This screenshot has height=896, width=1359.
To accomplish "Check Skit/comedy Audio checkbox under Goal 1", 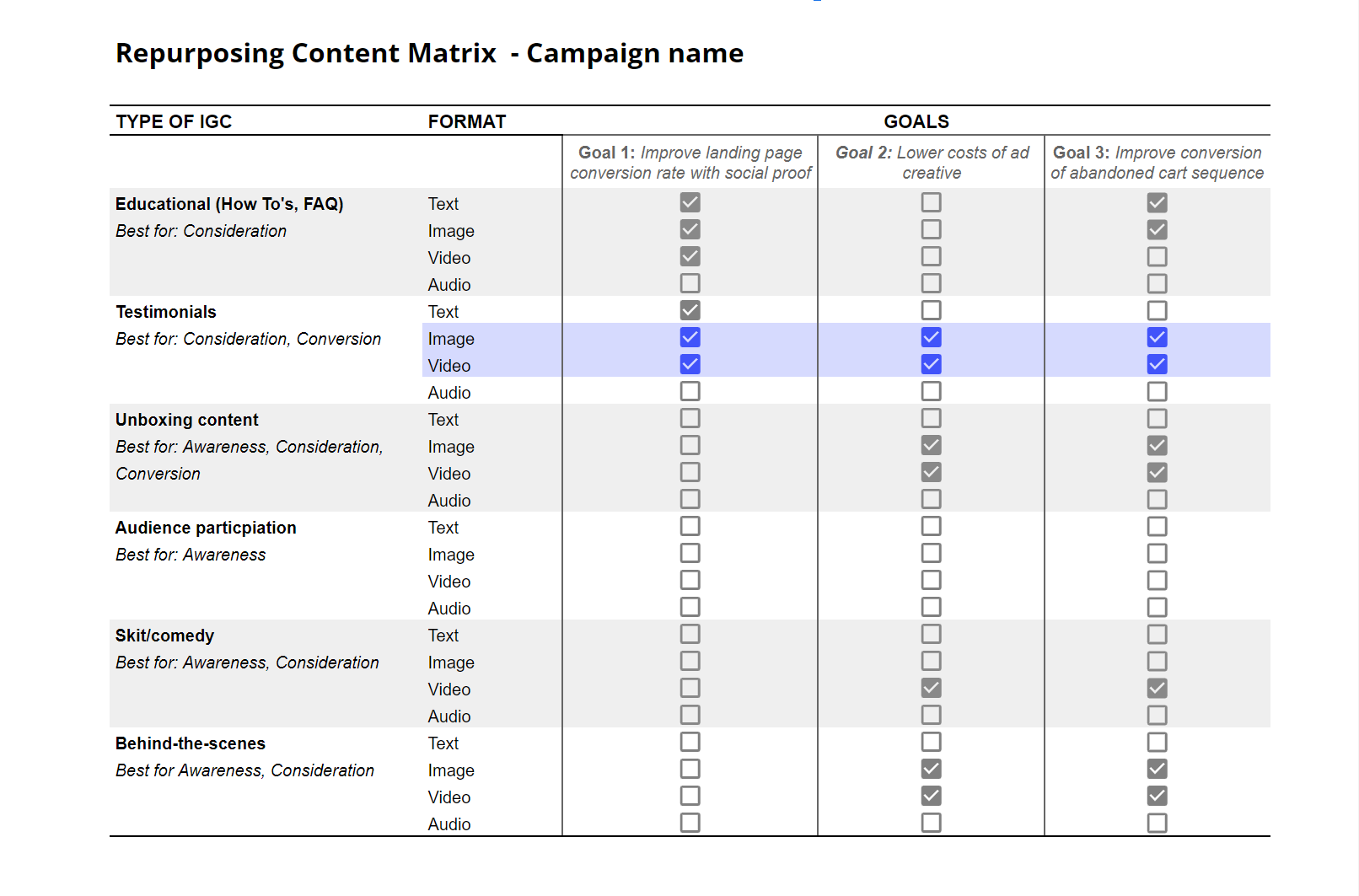I will point(690,715).
